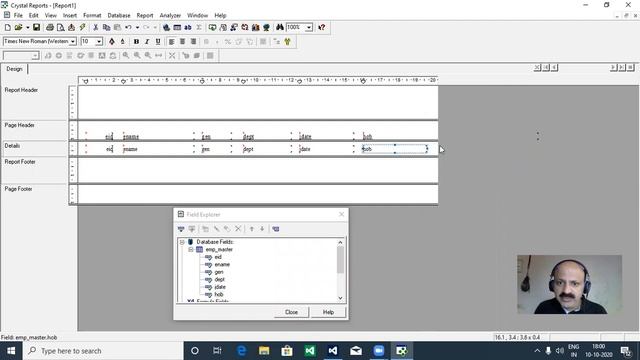Click the Field Explorer scrollbar down arrow

pos(340,298)
